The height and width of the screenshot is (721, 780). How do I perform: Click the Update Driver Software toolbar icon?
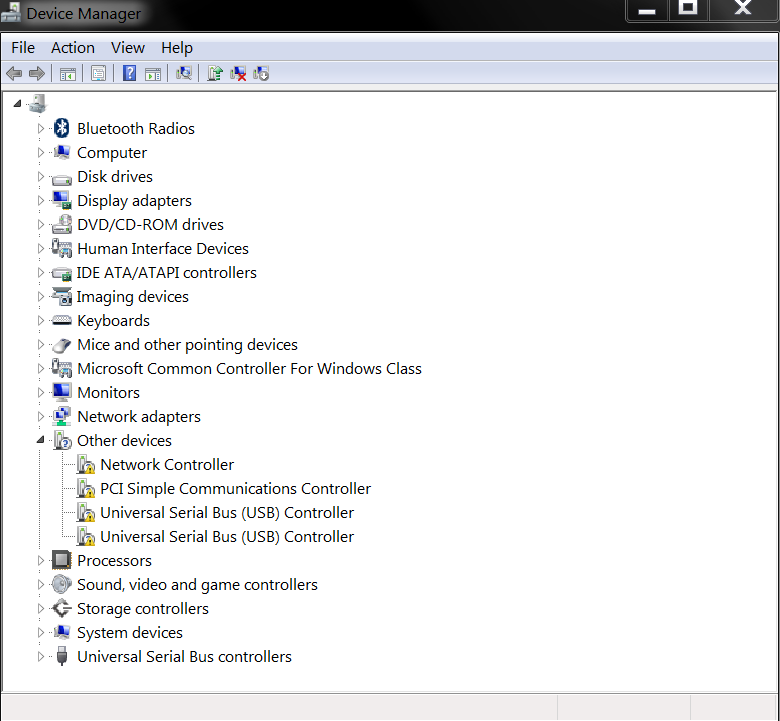[x=214, y=74]
